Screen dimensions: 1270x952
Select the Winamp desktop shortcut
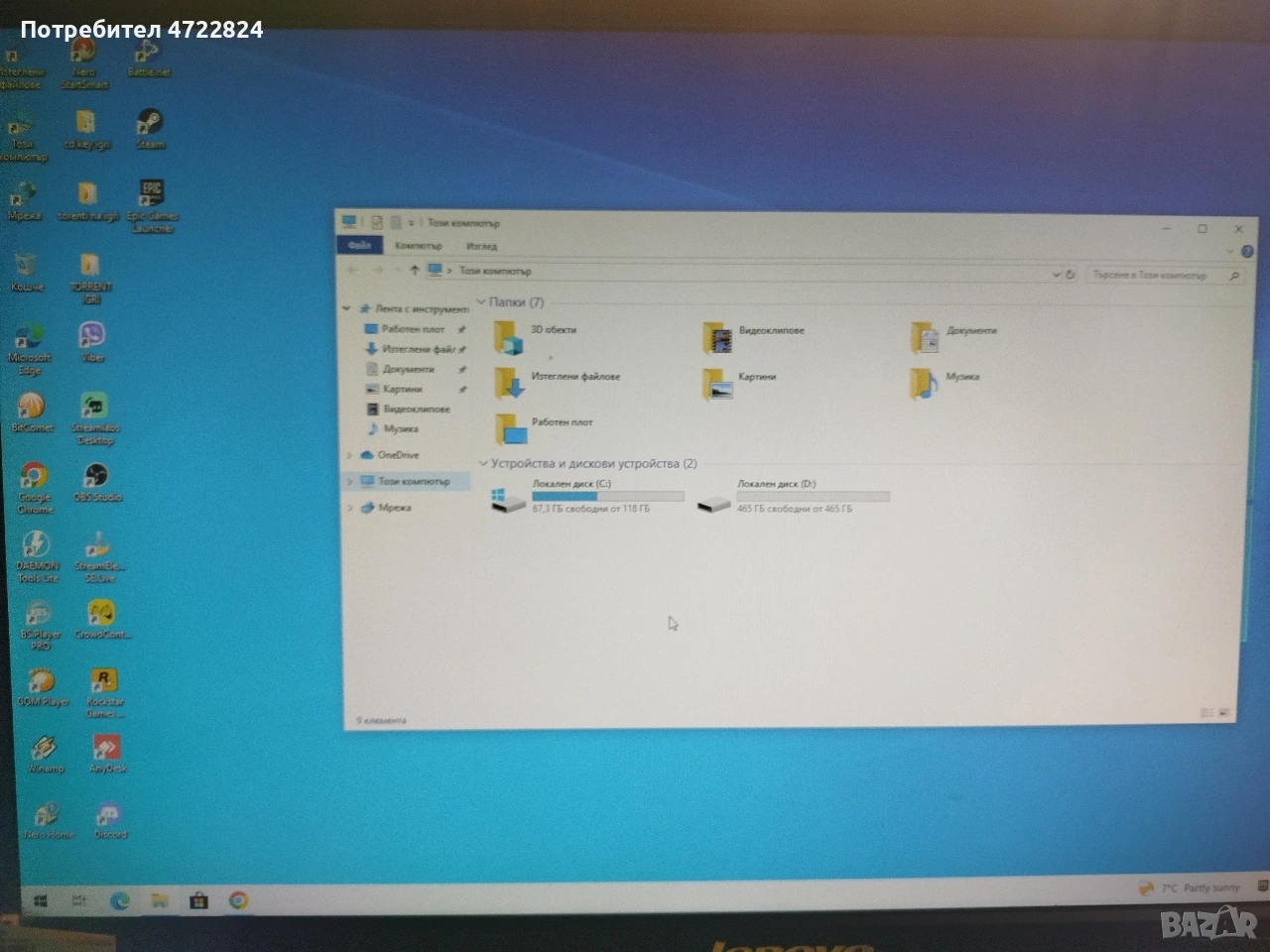(x=45, y=755)
